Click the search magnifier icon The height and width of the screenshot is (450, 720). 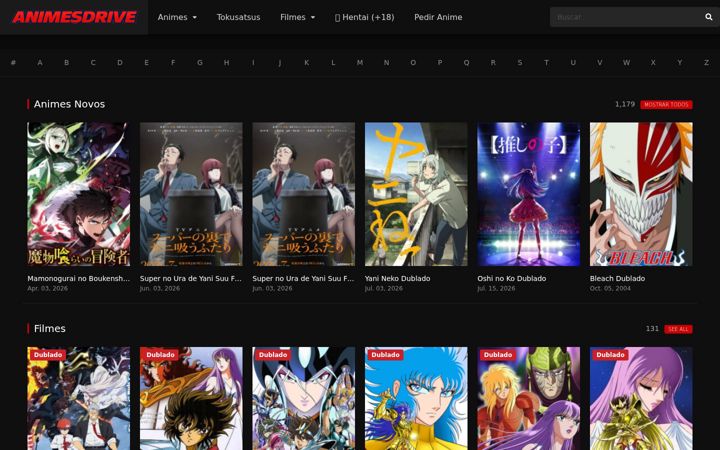pyautogui.click(x=709, y=17)
